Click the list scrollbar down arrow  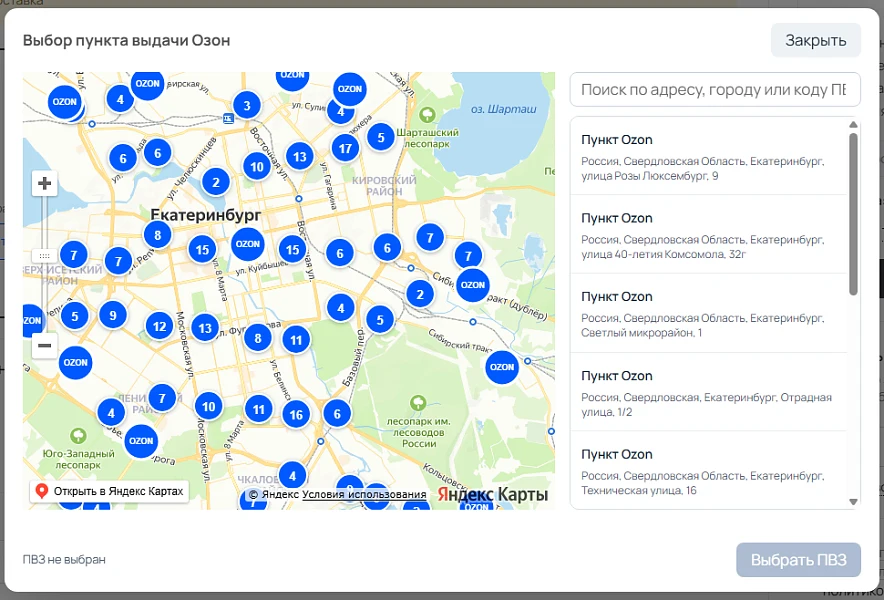(853, 502)
